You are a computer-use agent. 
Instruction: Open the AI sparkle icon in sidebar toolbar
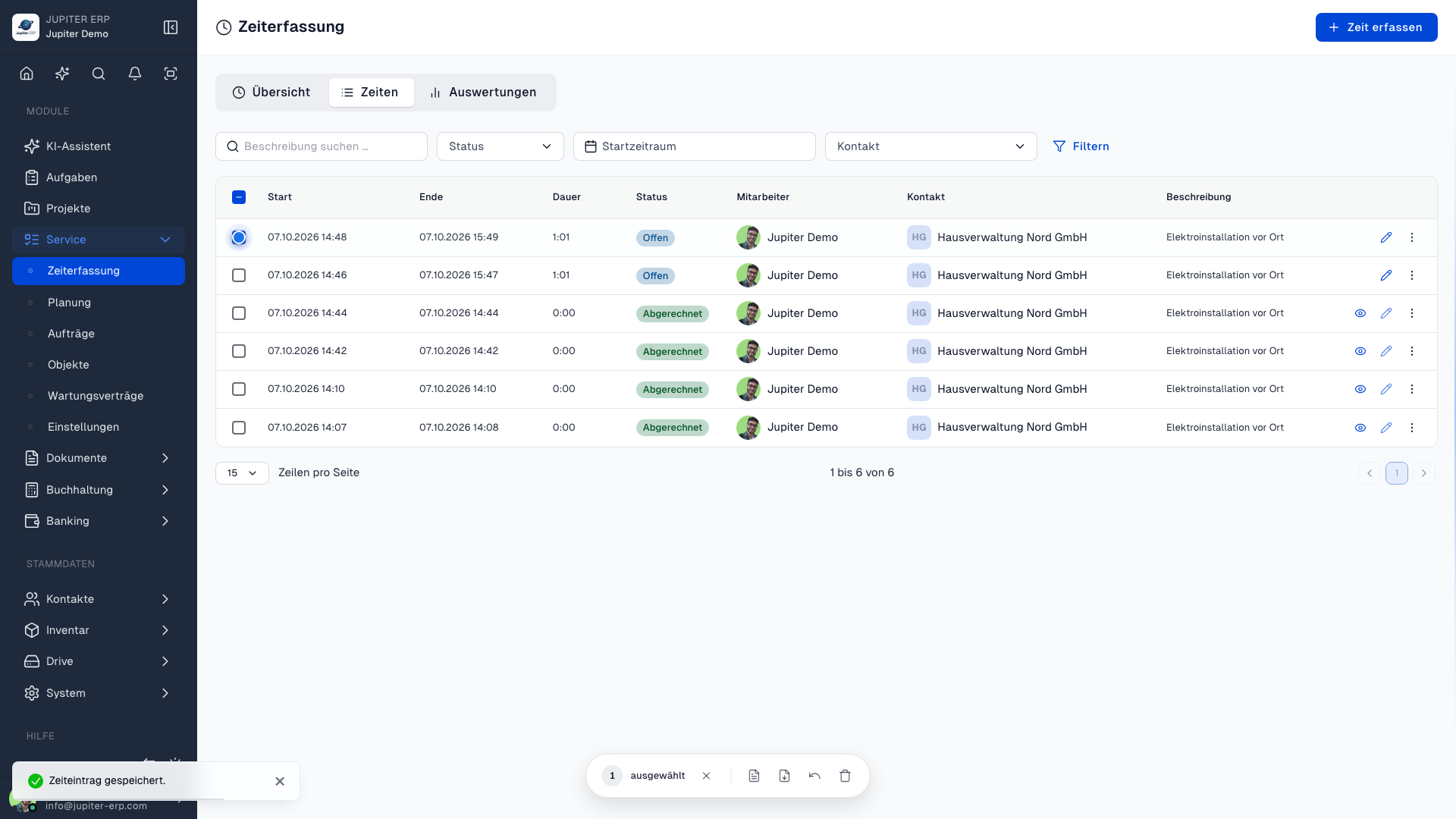pyautogui.click(x=62, y=74)
